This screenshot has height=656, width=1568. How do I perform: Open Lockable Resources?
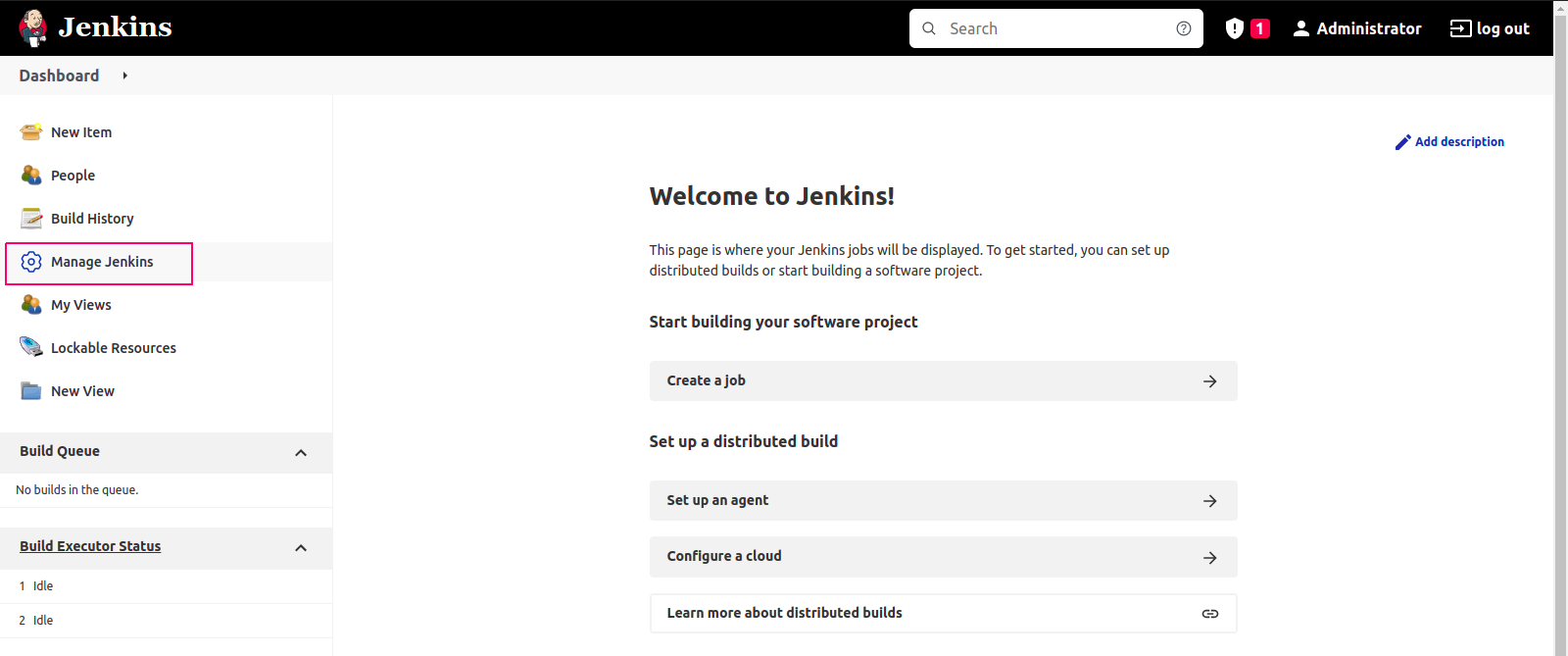[x=114, y=348]
